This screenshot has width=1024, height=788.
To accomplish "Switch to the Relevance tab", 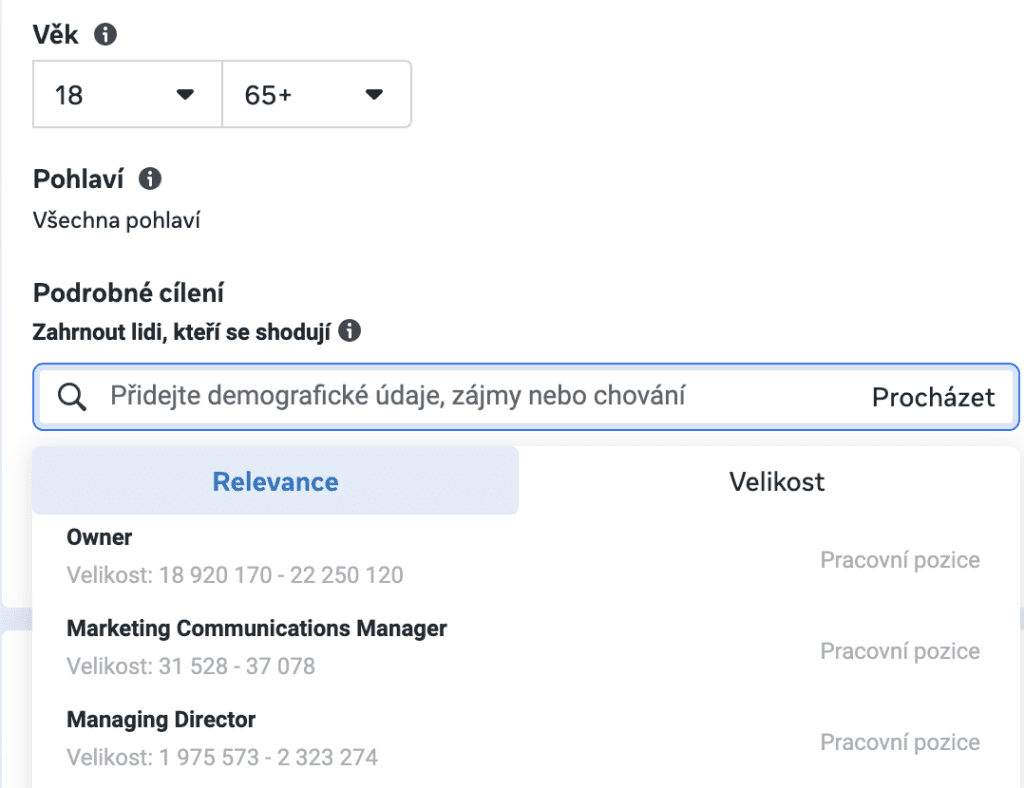I will point(275,481).
